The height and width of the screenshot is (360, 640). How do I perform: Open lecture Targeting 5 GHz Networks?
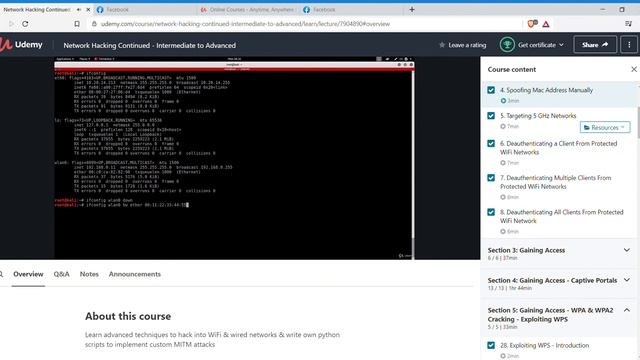click(x=538, y=116)
